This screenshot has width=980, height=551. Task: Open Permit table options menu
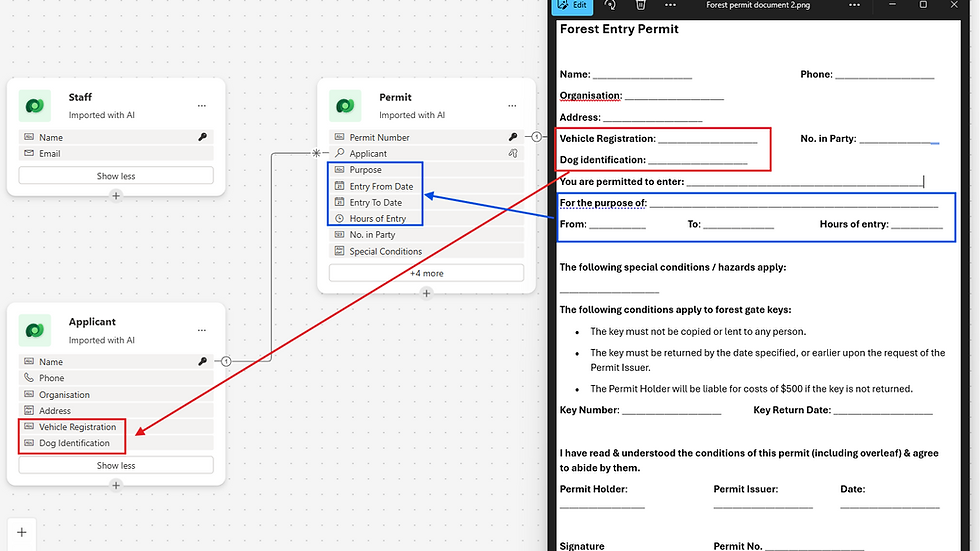click(512, 106)
